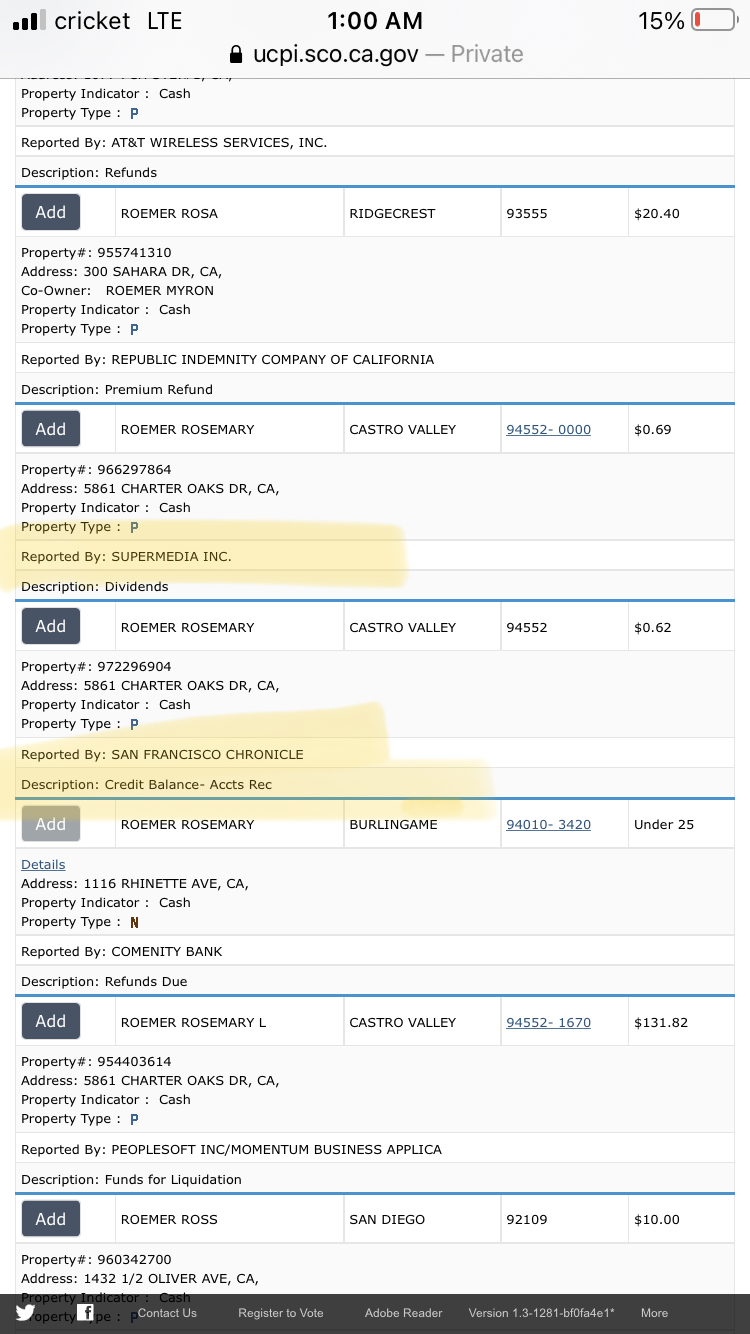This screenshot has height=1334, width=750.
Task: Select Reported By SUPERMEDIA INC.
Action: point(126,556)
